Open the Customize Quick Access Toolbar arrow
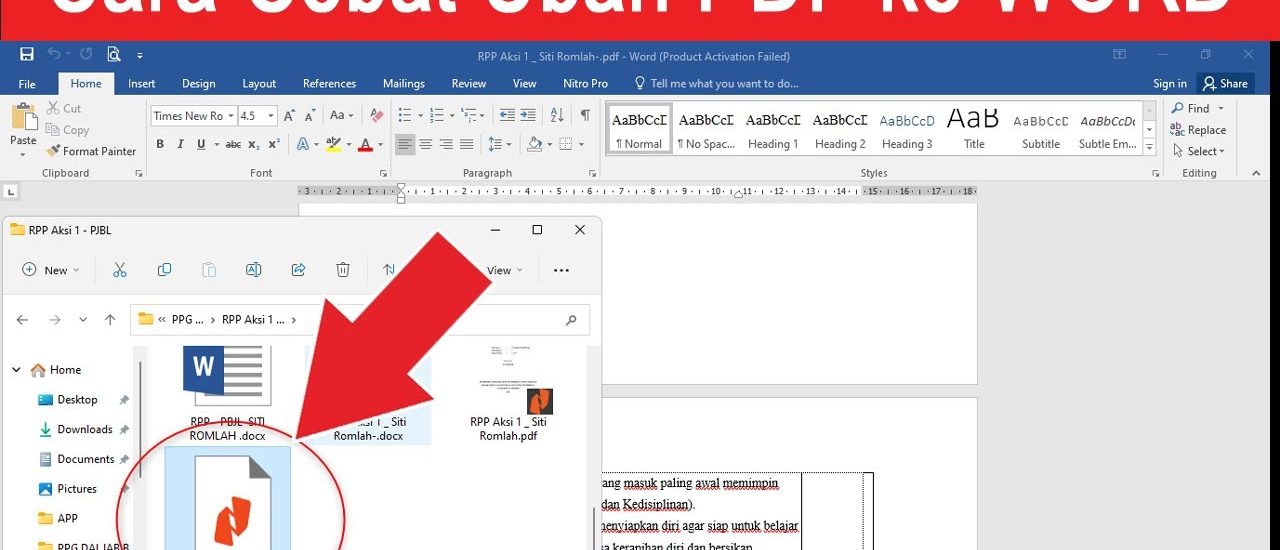 click(140, 55)
